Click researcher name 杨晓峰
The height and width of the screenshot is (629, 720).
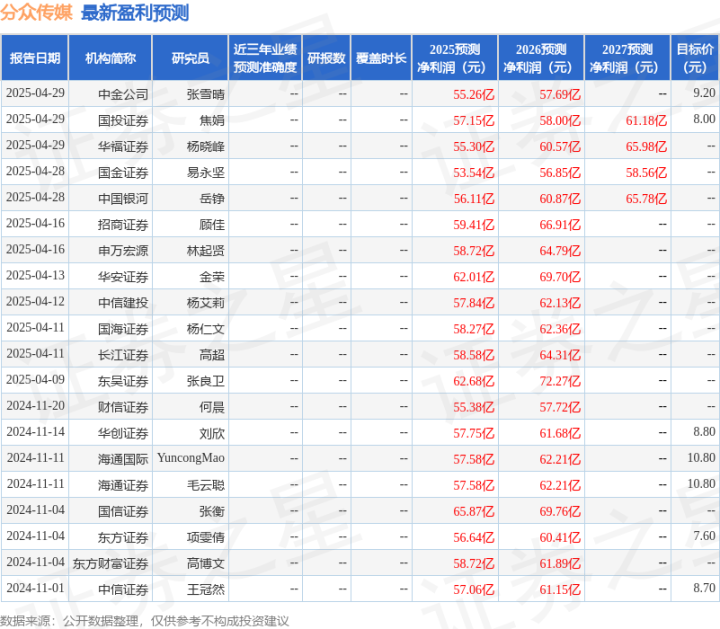(206, 146)
